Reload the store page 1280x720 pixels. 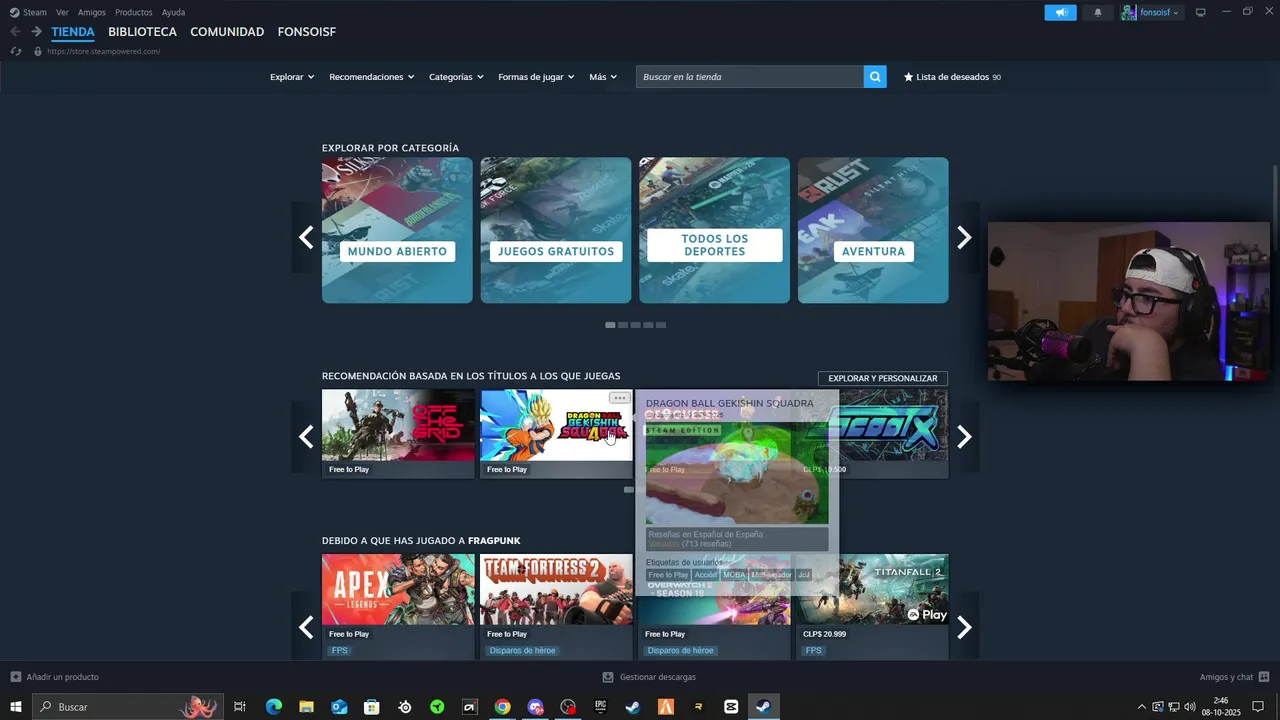(x=15, y=51)
